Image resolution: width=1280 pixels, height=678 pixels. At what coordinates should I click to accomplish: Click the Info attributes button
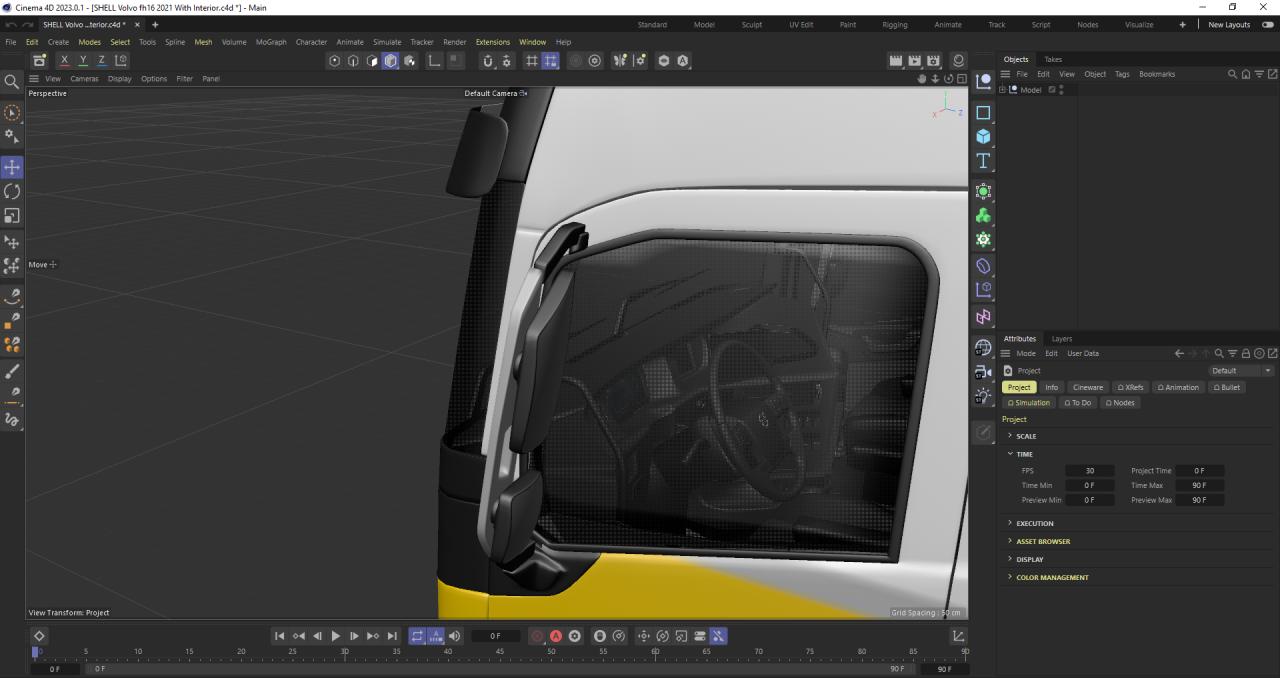point(1051,387)
